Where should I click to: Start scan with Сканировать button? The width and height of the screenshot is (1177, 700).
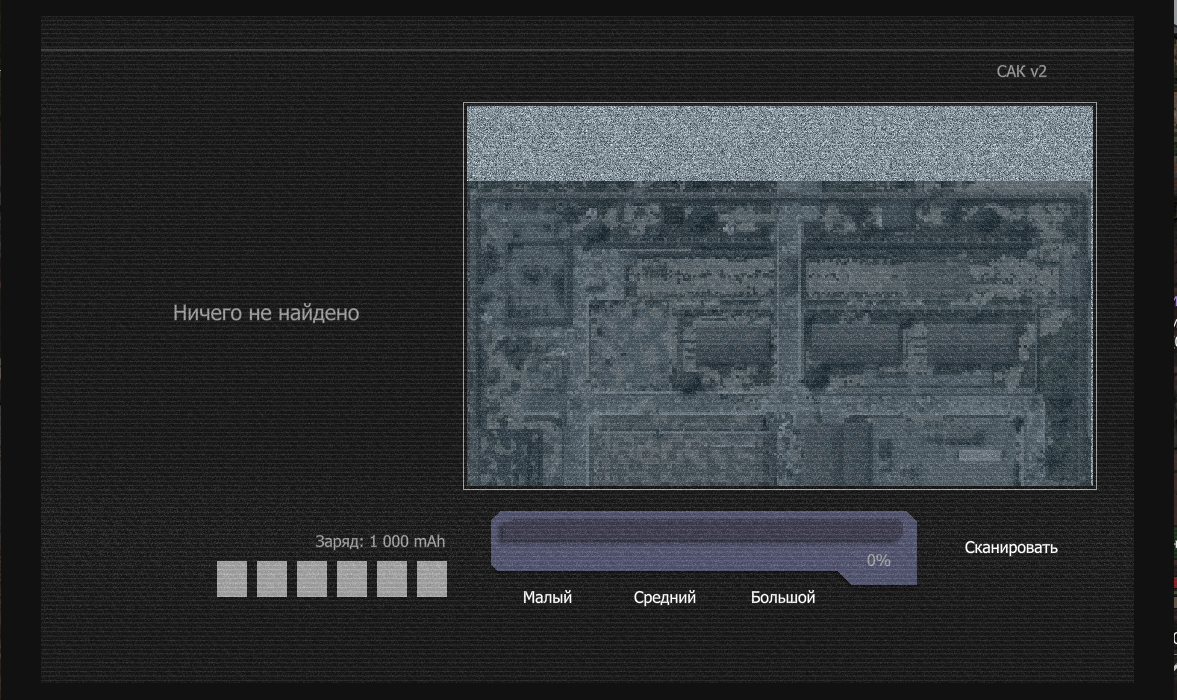tap(1010, 548)
